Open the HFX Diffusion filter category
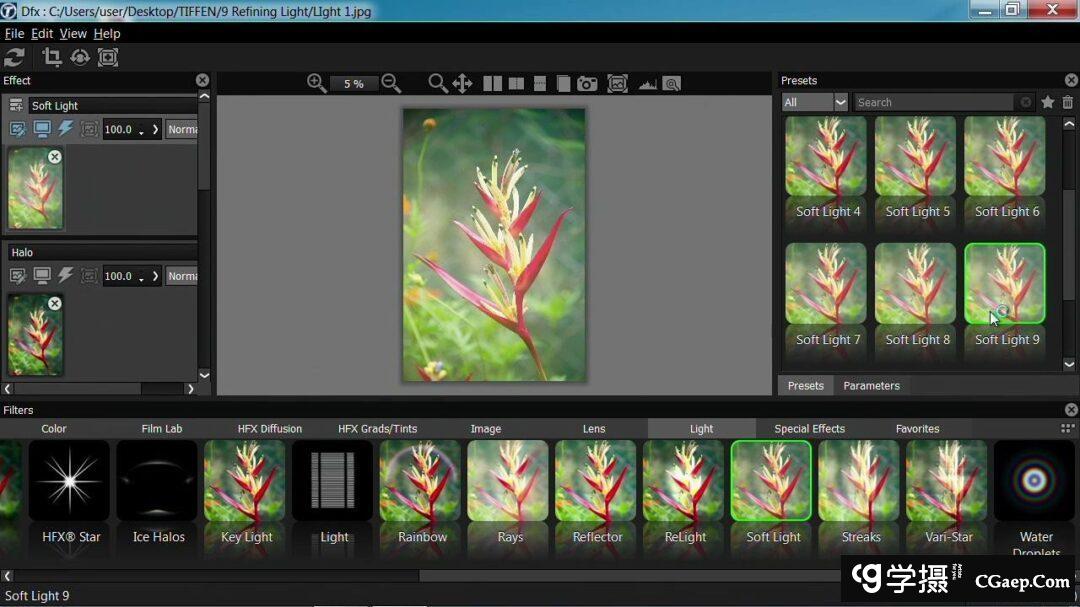Viewport: 1080px width, 607px height. click(x=269, y=429)
